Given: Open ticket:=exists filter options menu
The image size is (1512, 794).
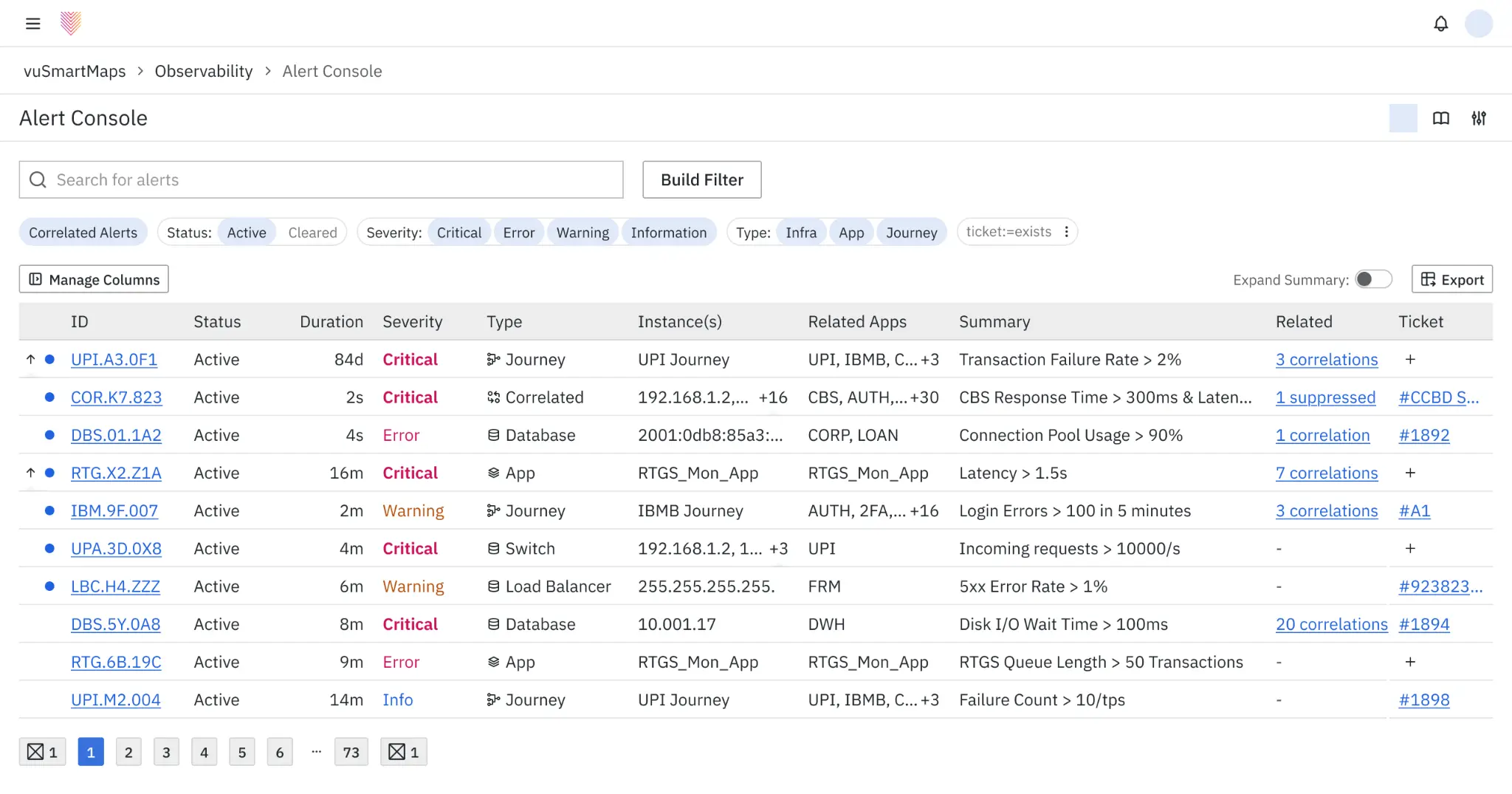Looking at the screenshot, I should coord(1066,232).
